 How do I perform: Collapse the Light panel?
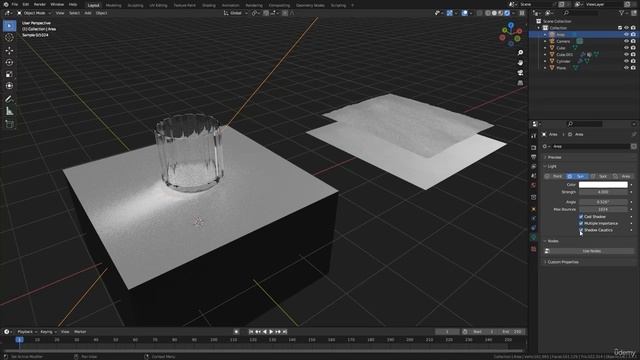coord(552,167)
